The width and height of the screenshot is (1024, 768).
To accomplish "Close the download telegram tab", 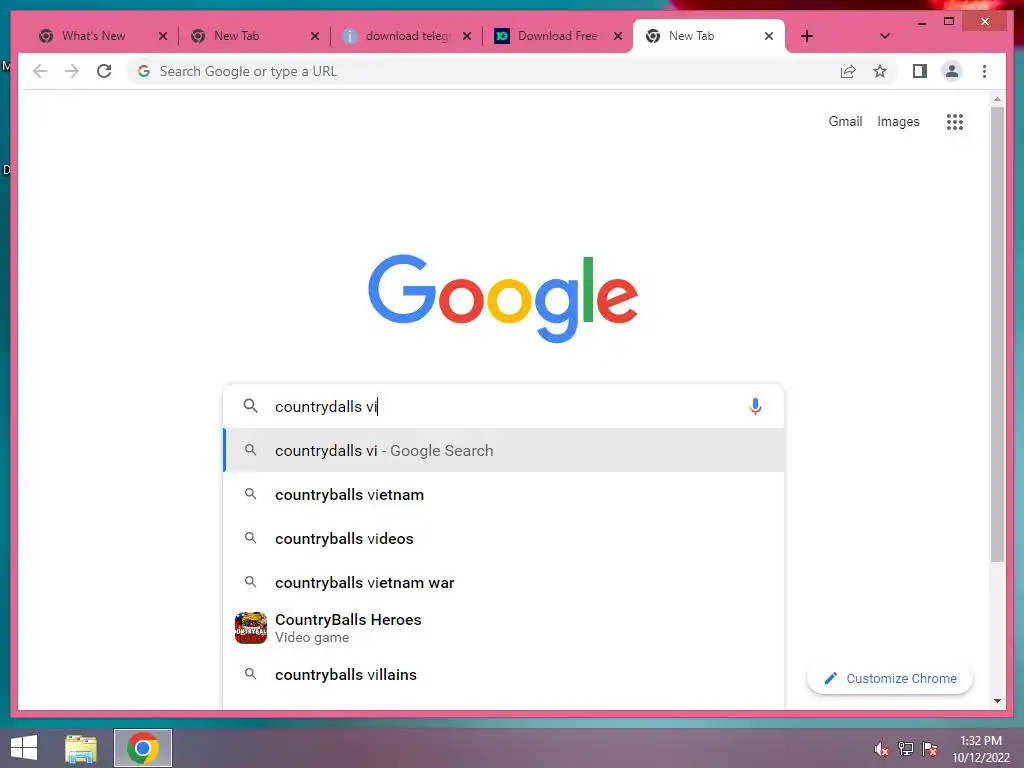I will (x=466, y=36).
